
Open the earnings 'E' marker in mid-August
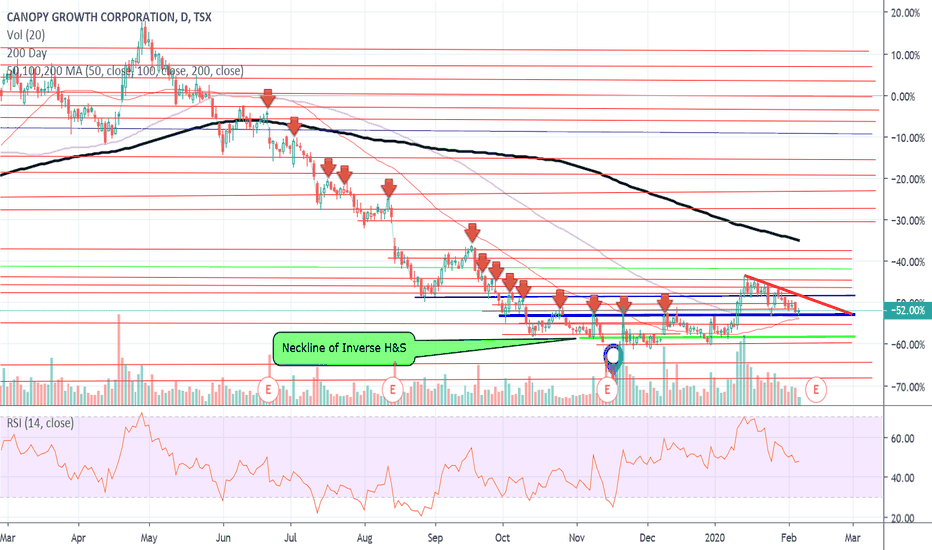click(392, 390)
